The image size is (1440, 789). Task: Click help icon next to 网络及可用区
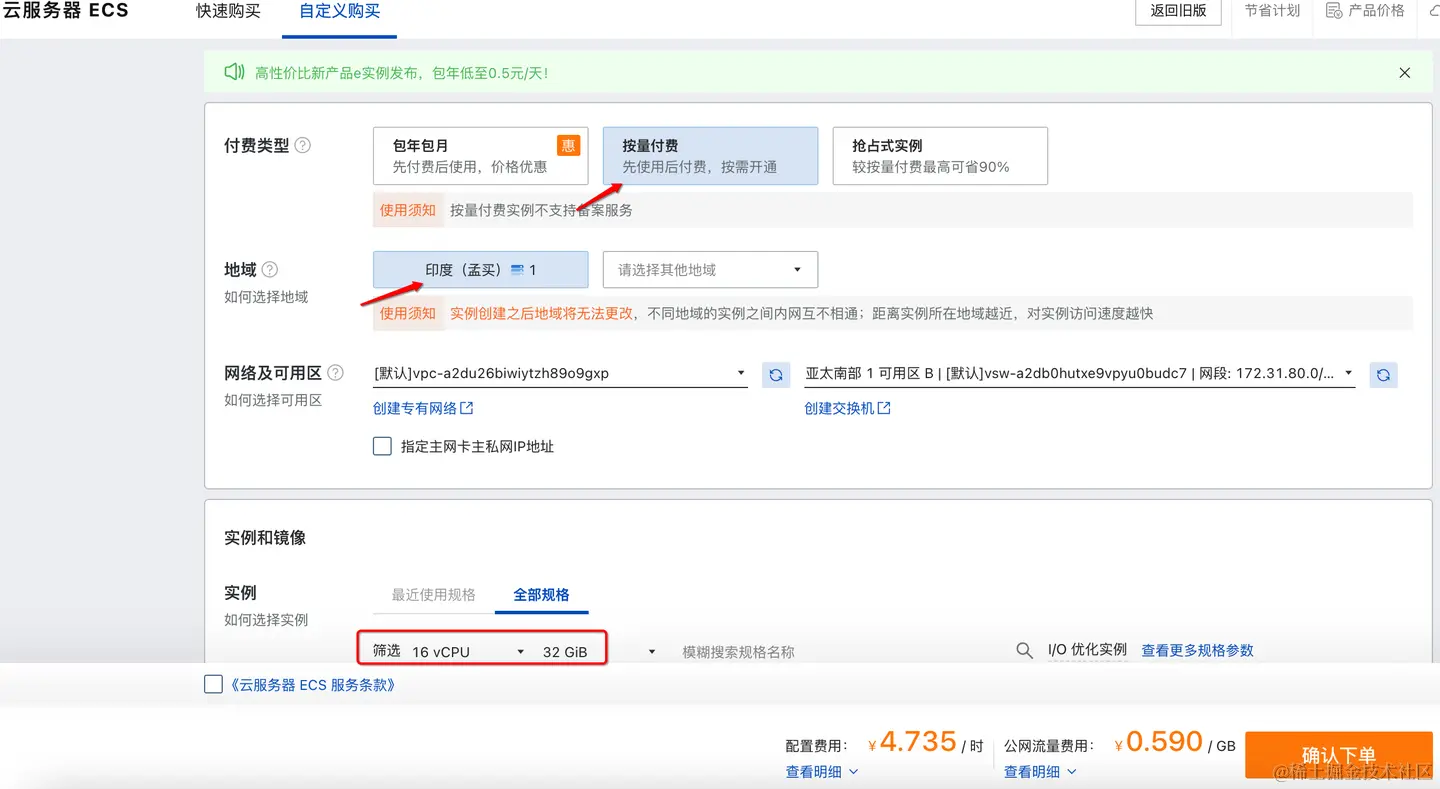335,373
